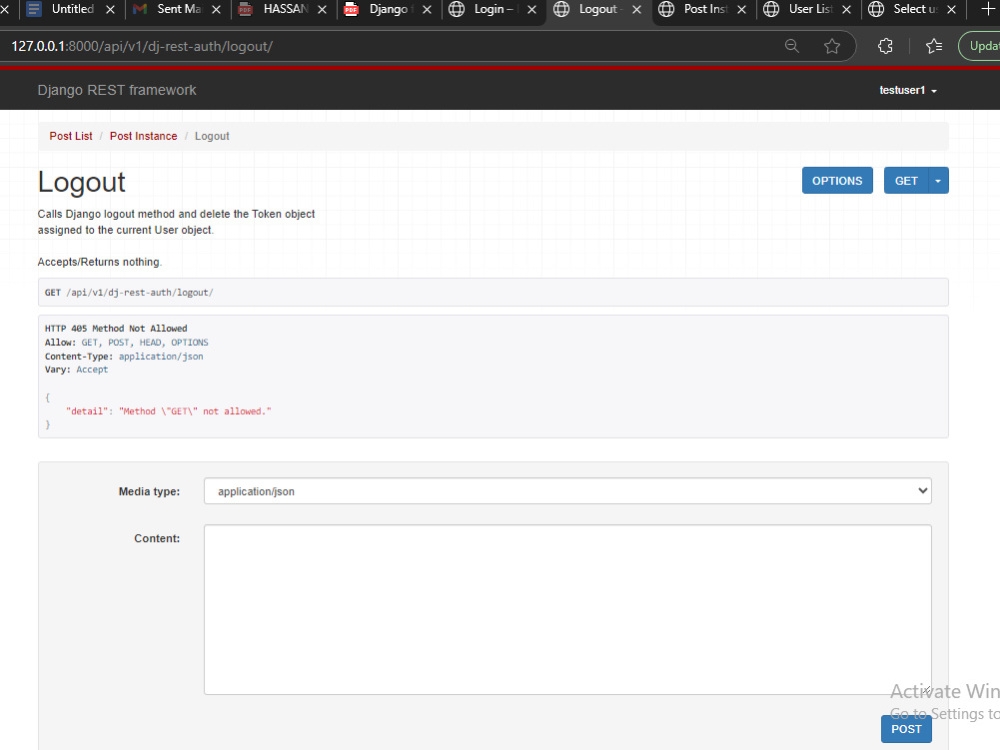The height and width of the screenshot is (750, 1000).
Task: Open the Media type select box
Action: [x=568, y=491]
